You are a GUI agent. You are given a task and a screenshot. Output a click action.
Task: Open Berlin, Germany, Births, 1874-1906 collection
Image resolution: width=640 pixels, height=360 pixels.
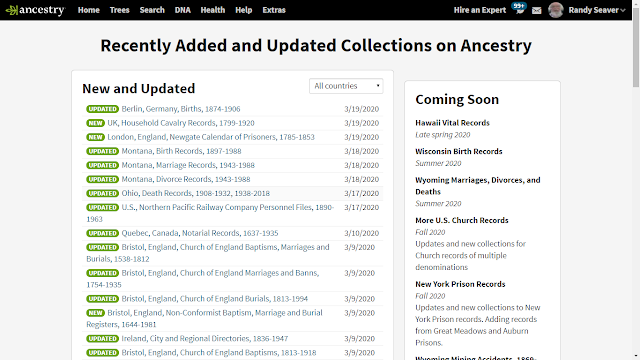coord(181,109)
